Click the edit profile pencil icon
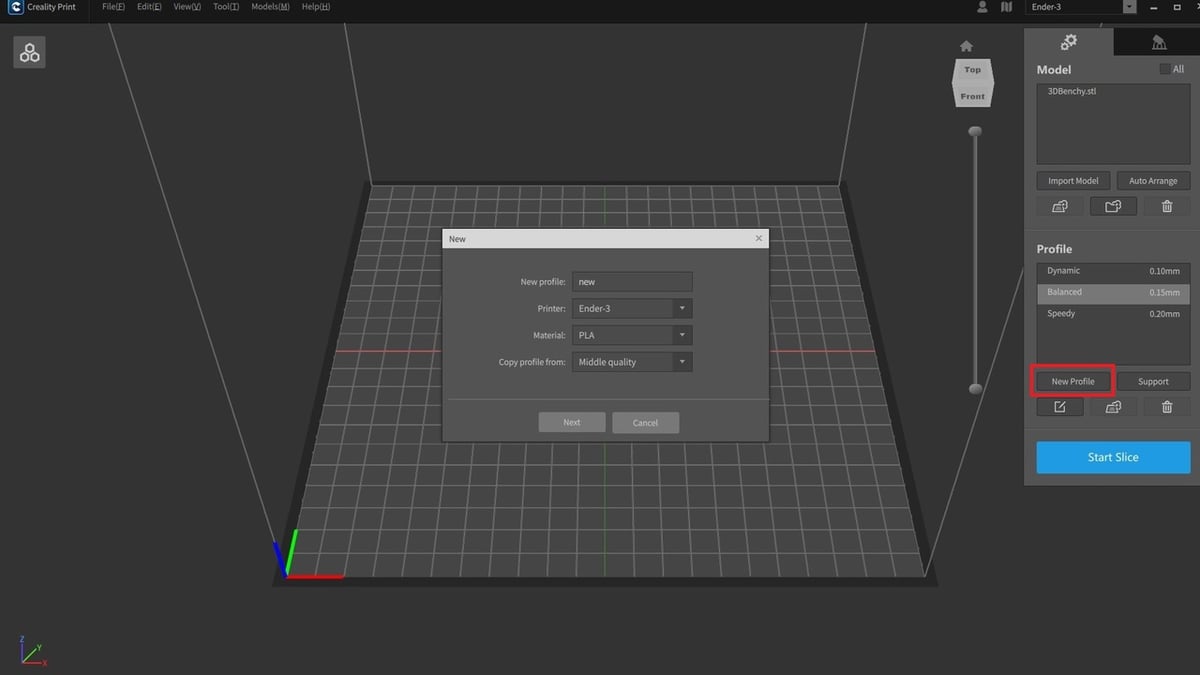This screenshot has width=1200, height=675. click(1060, 407)
